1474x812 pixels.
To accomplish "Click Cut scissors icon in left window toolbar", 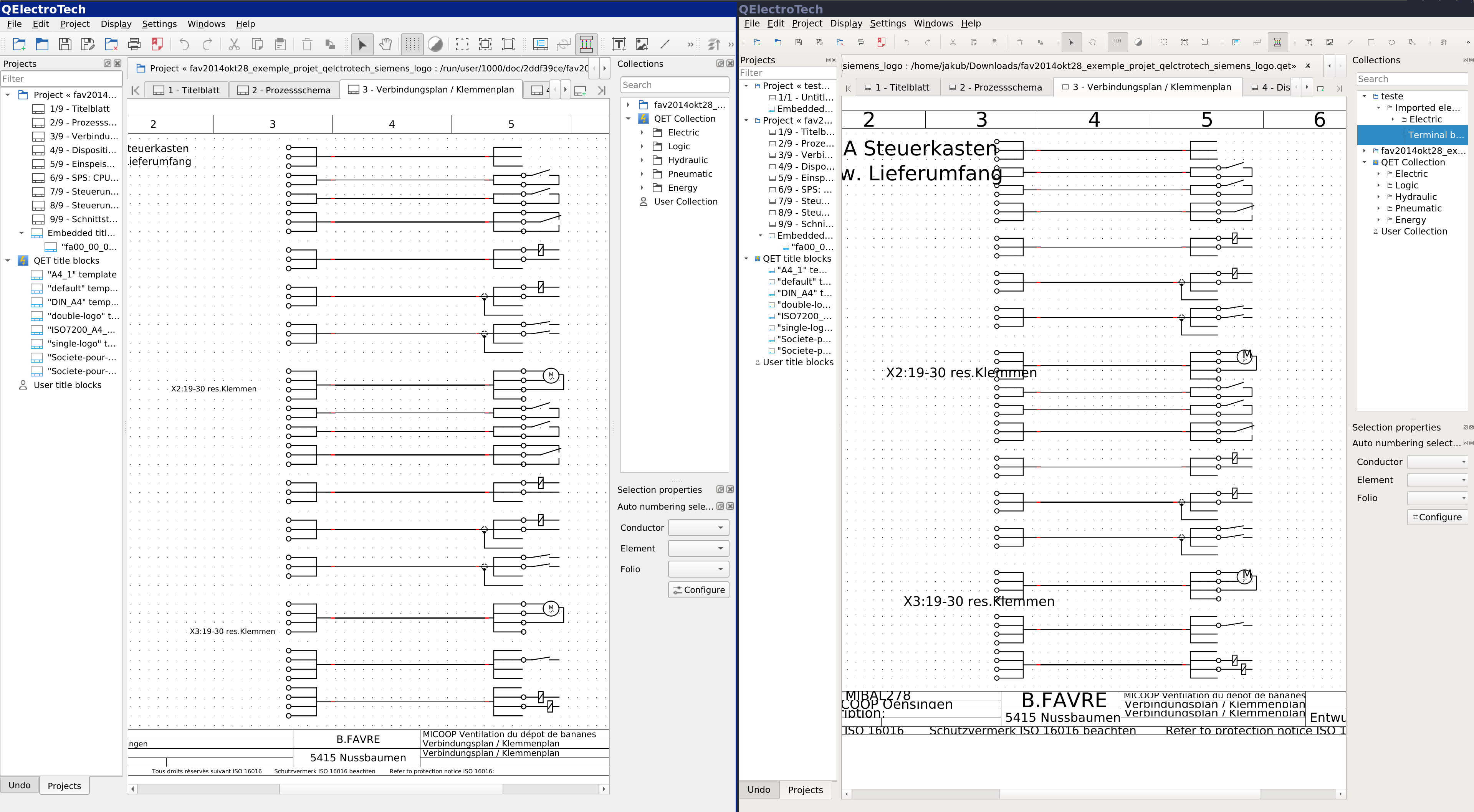I will [x=234, y=44].
